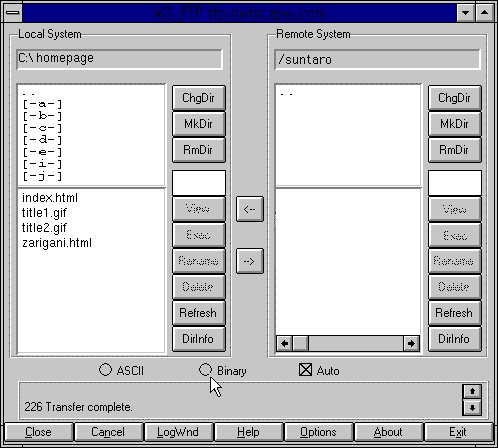This screenshot has width=498, height=448.
Task: Click remote list scroll right arrow
Action: (x=411, y=343)
